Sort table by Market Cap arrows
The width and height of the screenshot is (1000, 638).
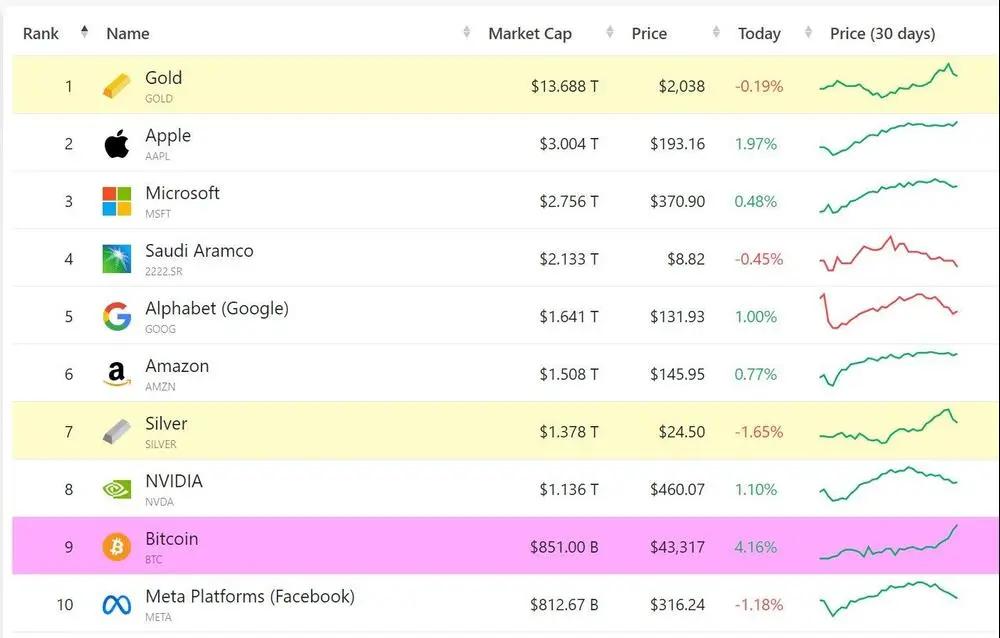tap(610, 32)
